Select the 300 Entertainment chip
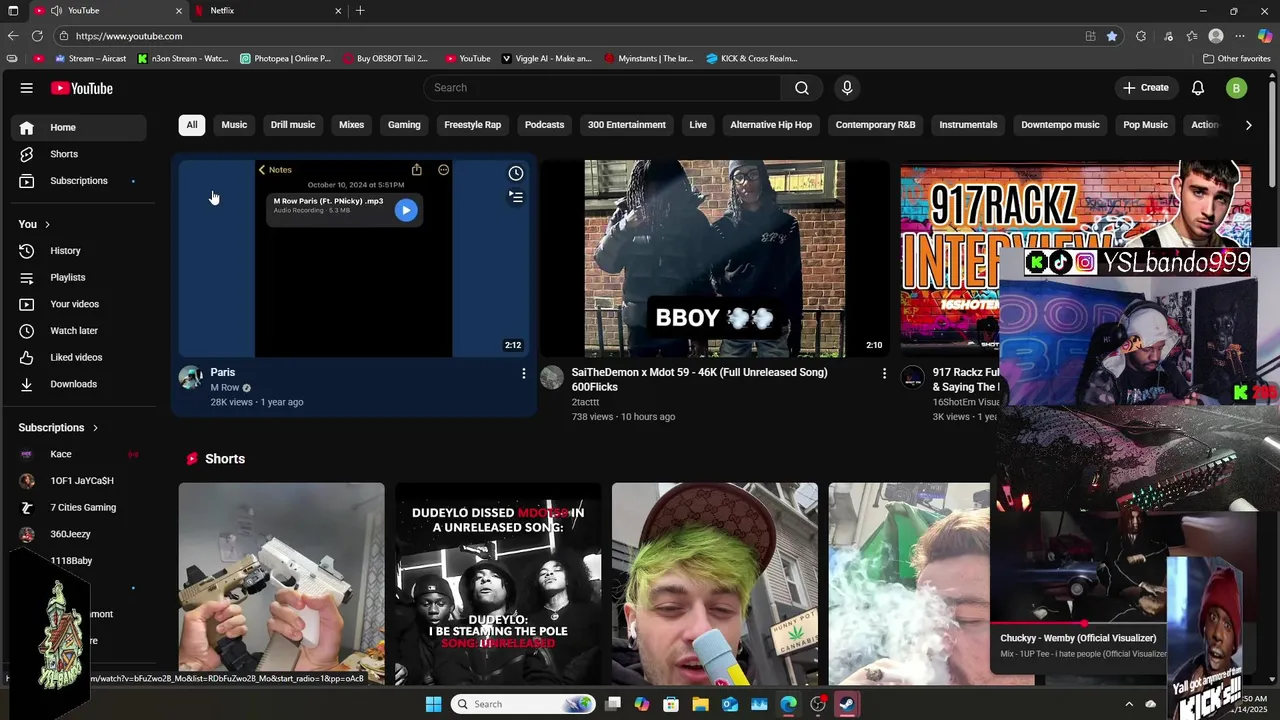Image resolution: width=1280 pixels, height=720 pixels. (x=627, y=125)
